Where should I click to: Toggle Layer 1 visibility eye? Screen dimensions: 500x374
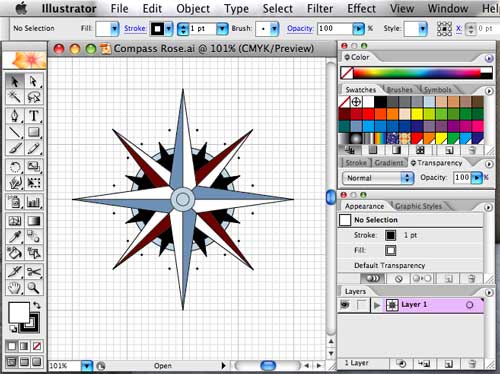pos(345,305)
